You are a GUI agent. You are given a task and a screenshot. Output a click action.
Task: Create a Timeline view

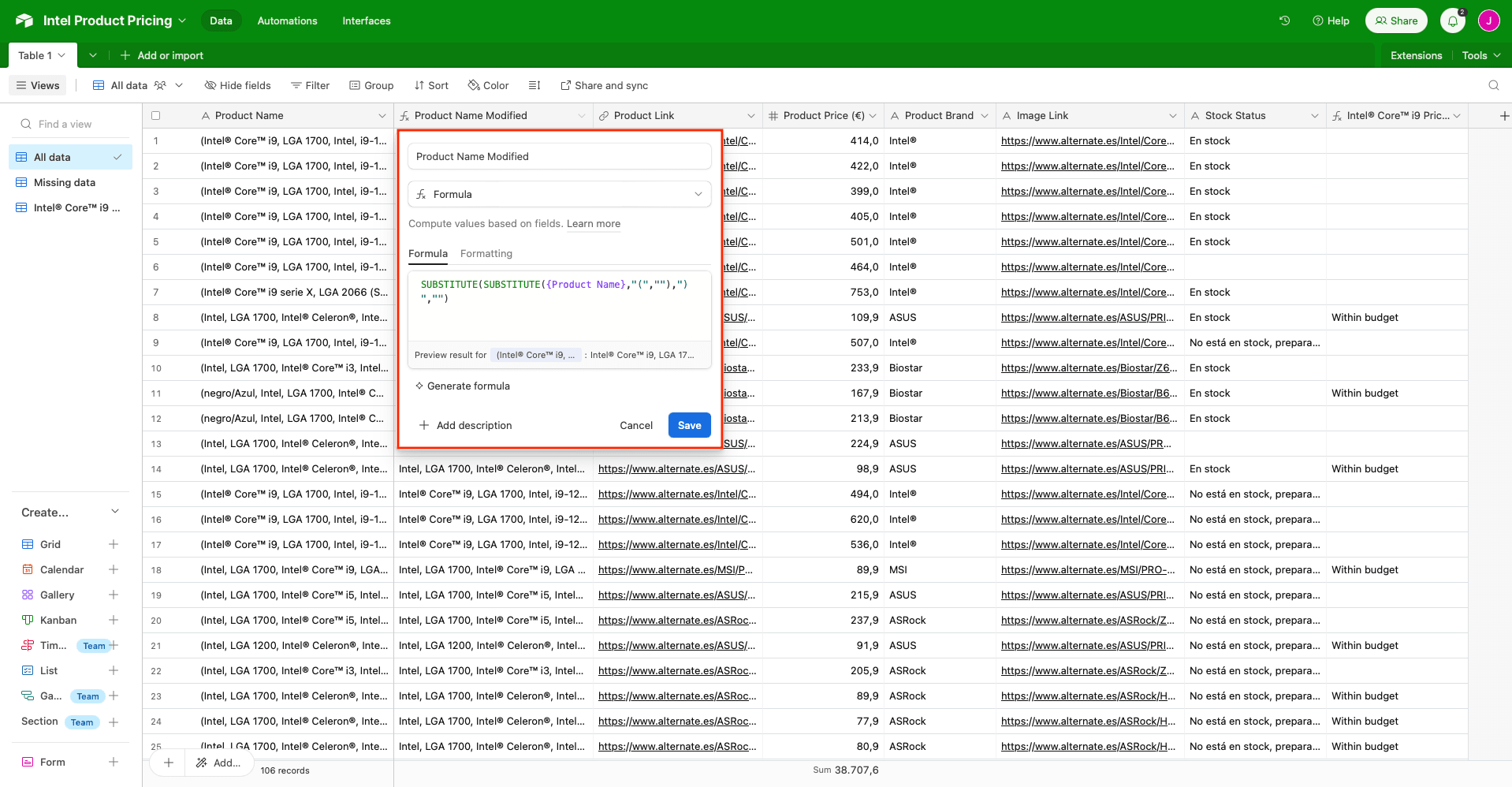tap(114, 645)
